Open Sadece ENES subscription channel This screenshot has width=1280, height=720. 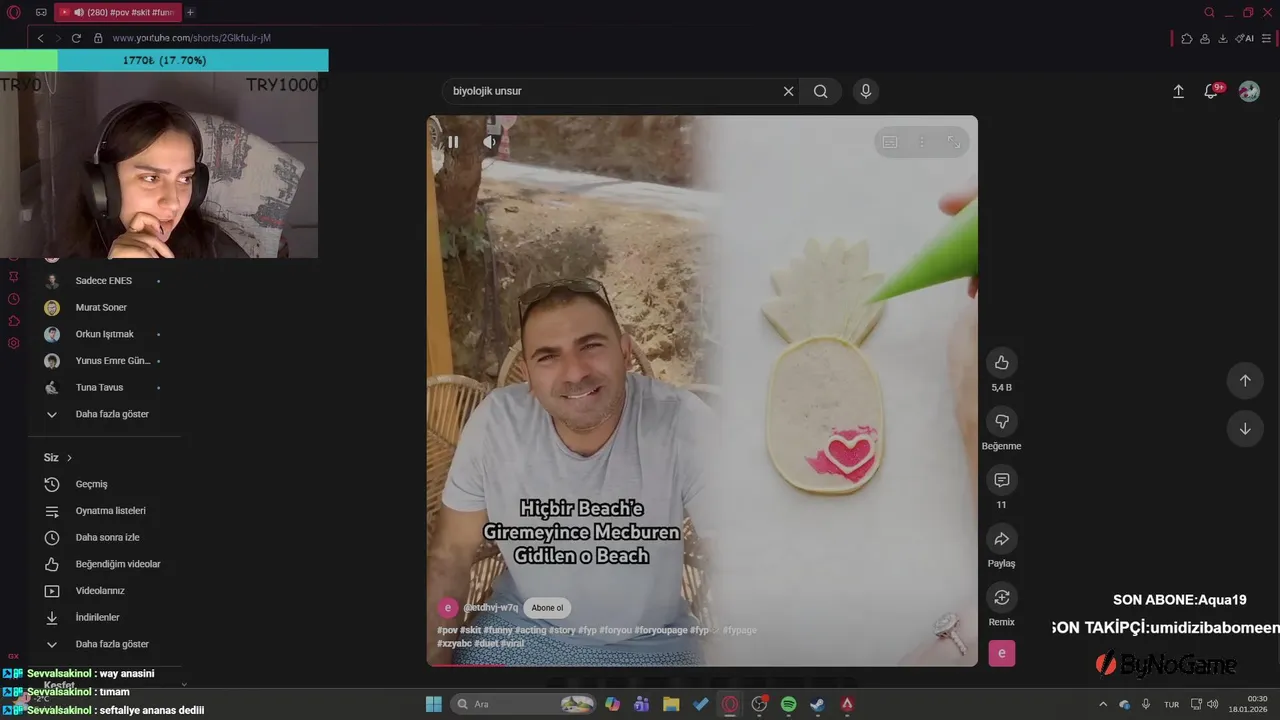[x=104, y=281]
